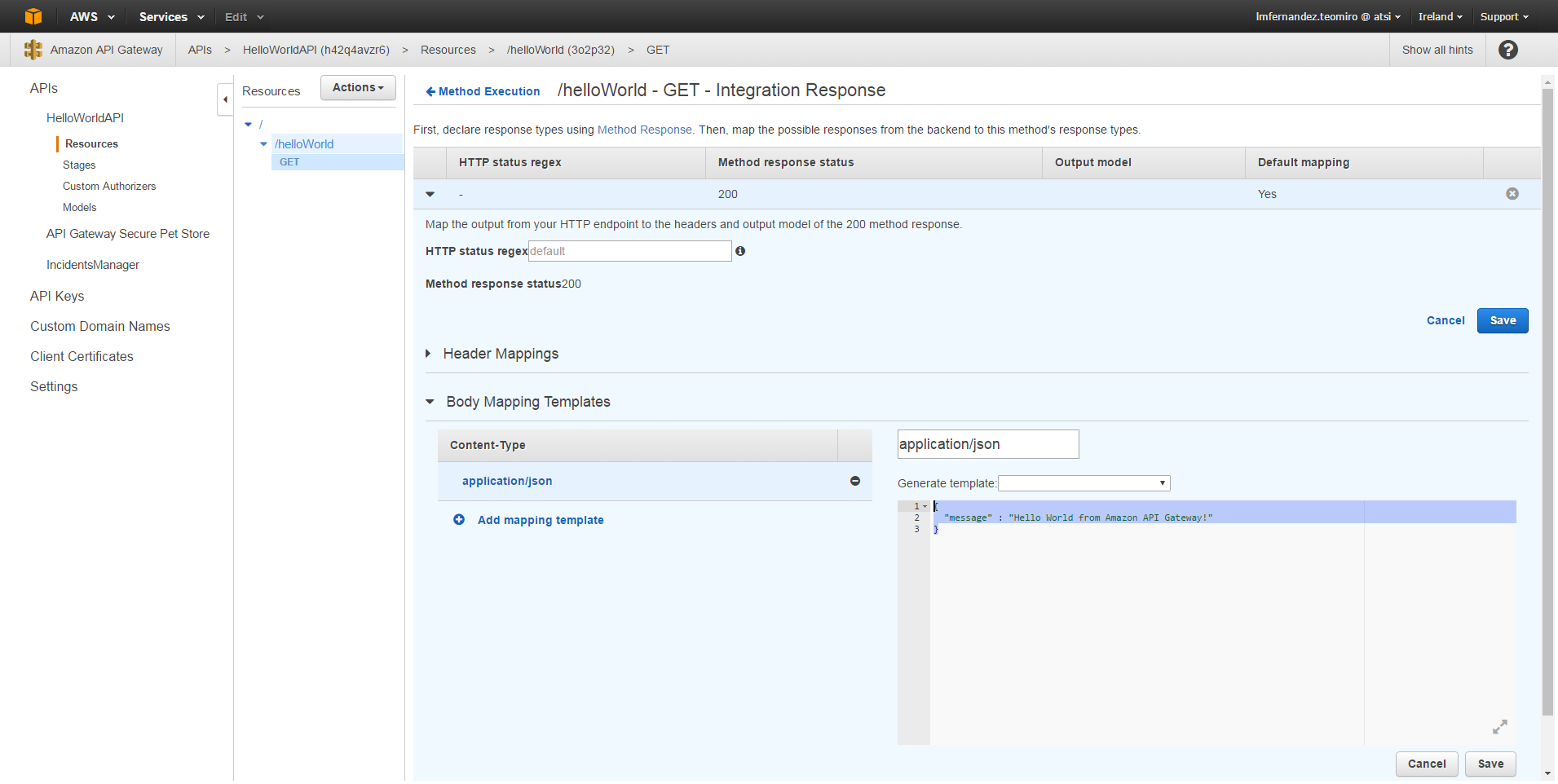Viewport: 1558px width, 784px height.
Task: Expand the code editor to fullscreen
Action: coord(1500,726)
